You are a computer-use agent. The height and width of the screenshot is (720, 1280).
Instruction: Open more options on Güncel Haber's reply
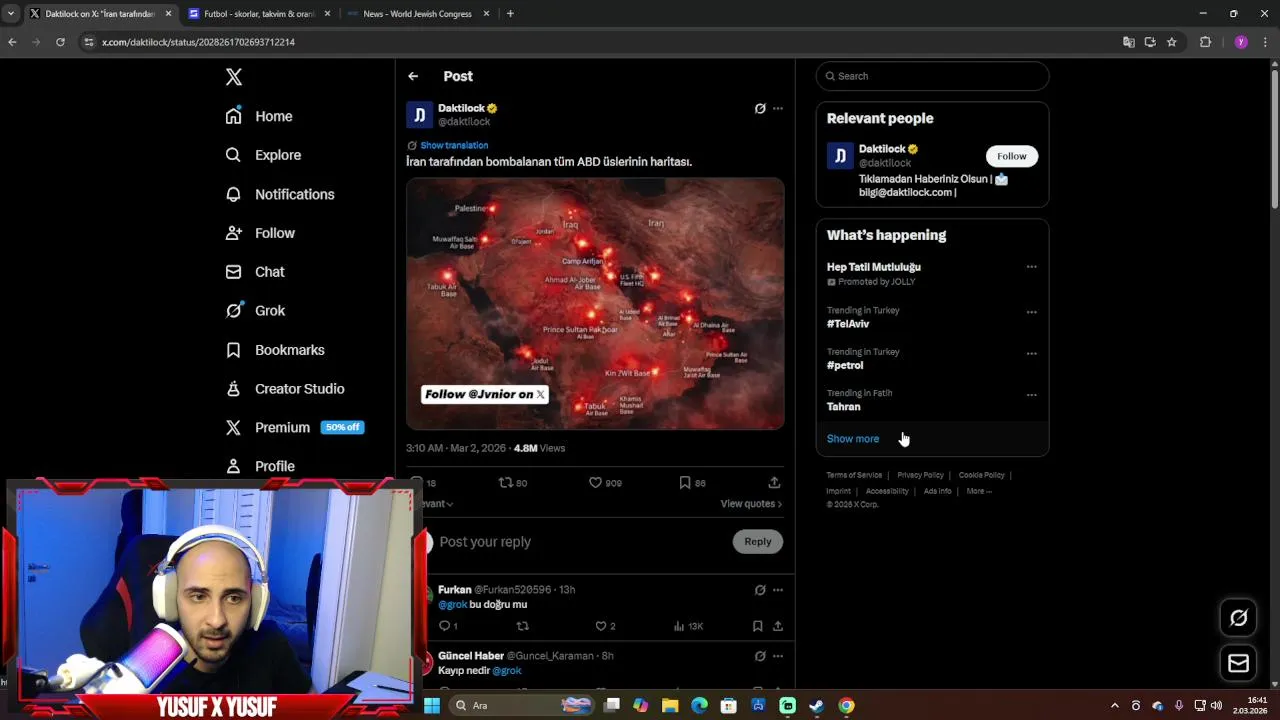[778, 656]
